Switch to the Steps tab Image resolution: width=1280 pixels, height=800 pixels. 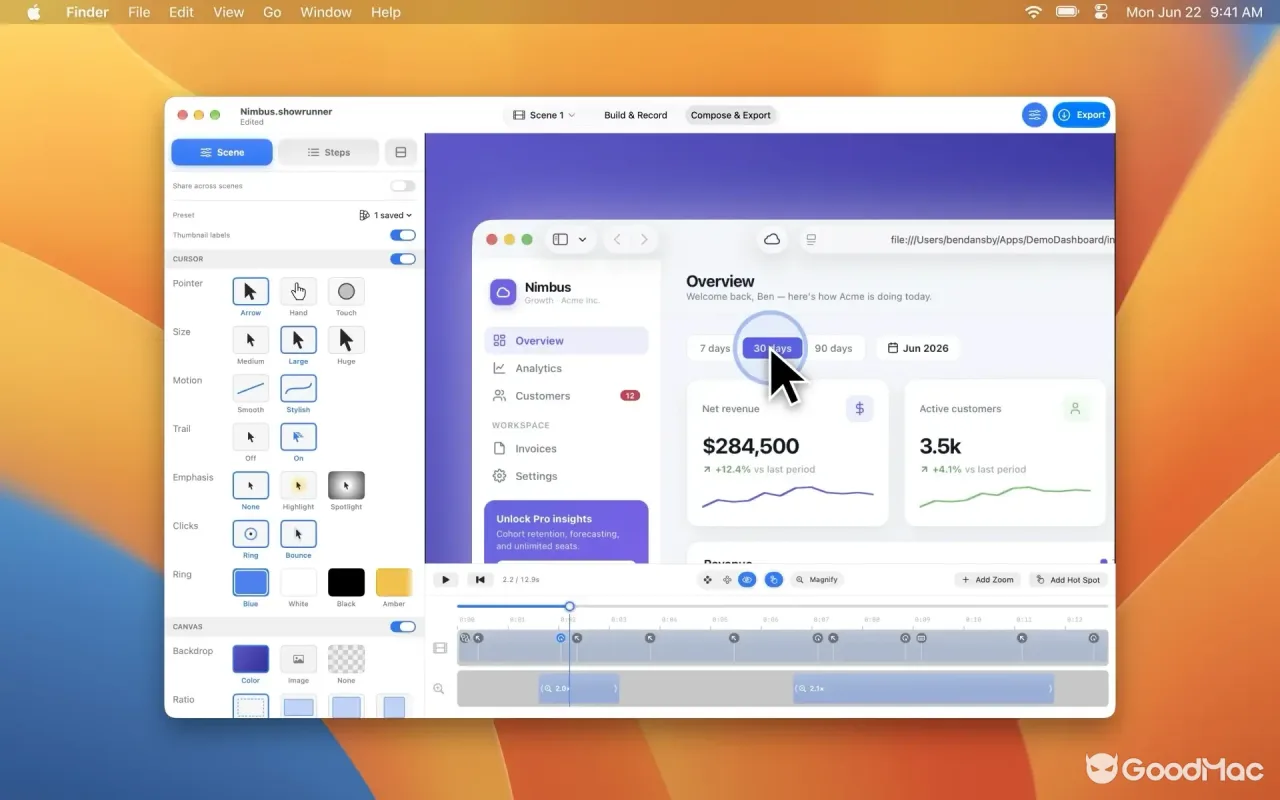click(x=328, y=152)
